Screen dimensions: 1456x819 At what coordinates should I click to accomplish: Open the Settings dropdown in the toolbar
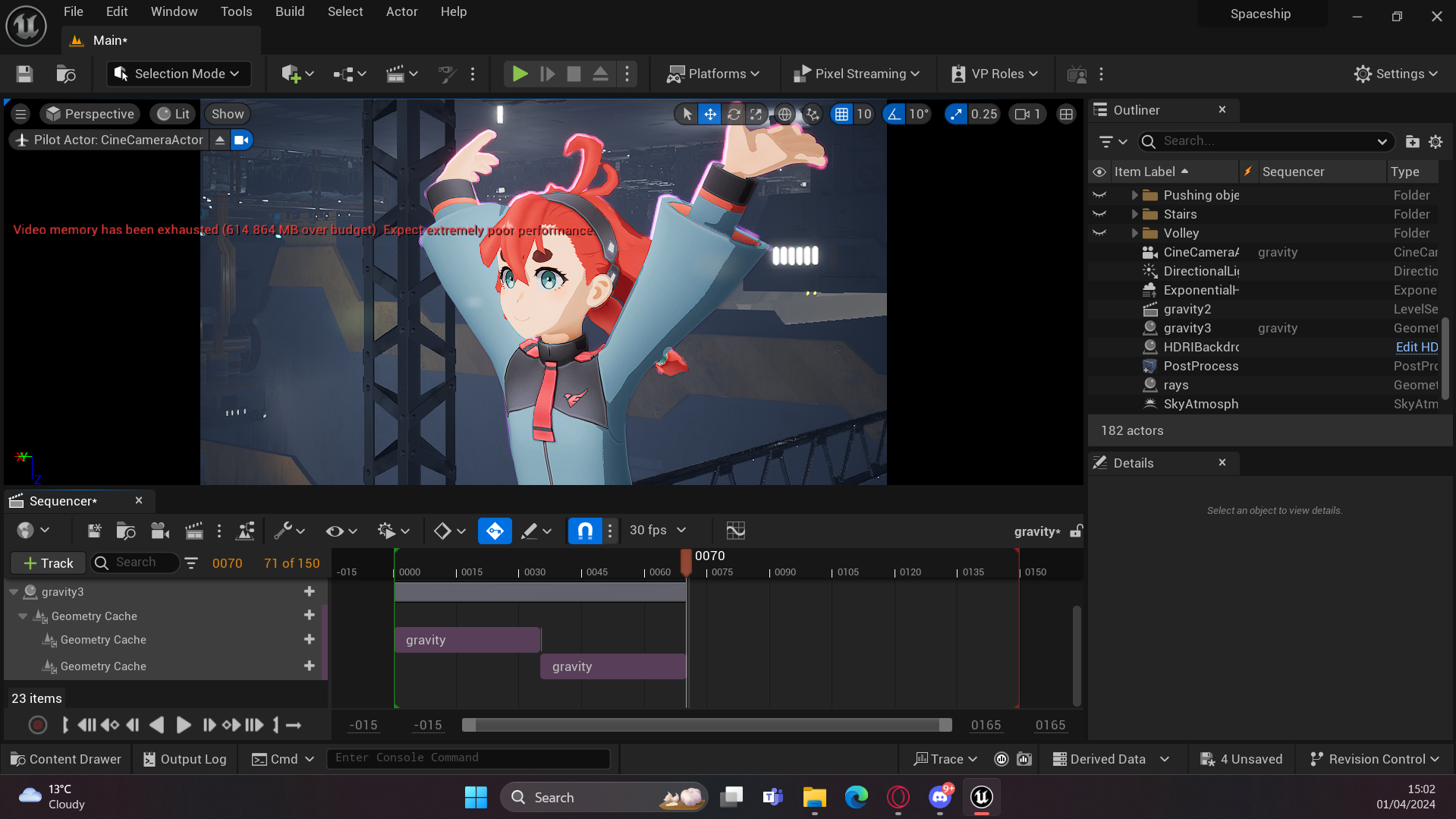point(1396,74)
